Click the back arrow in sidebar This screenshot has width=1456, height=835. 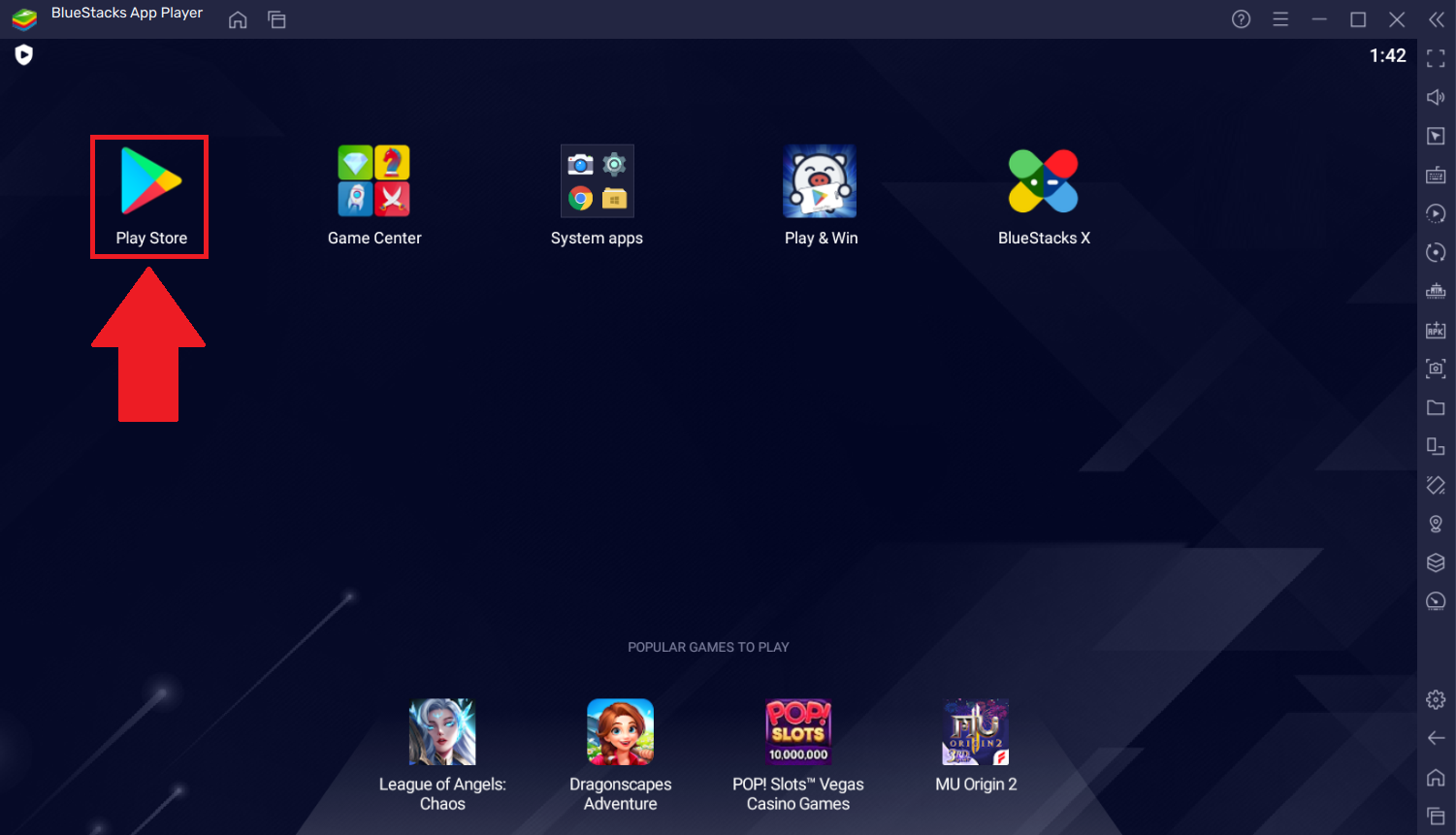tap(1436, 738)
